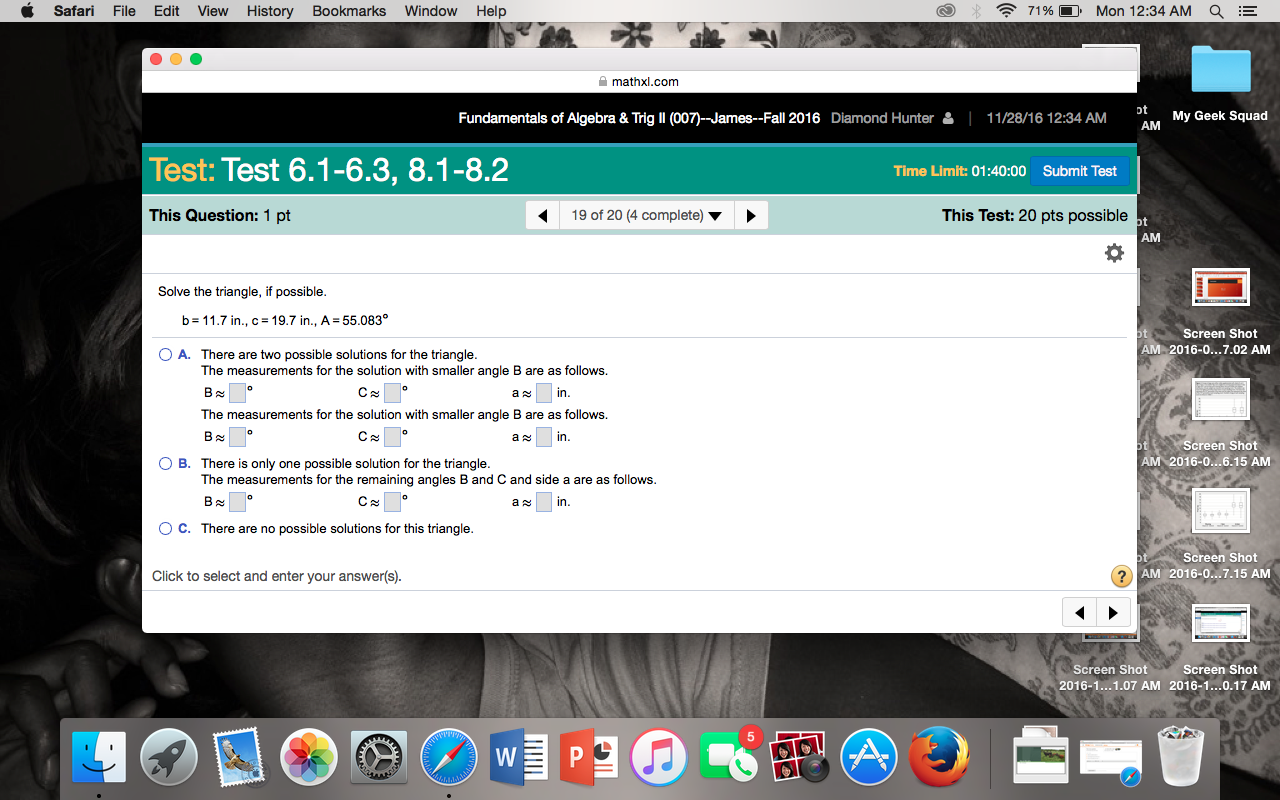1280x800 pixels.
Task: Click the back navigation arrow at bottom right
Action: [1080, 611]
